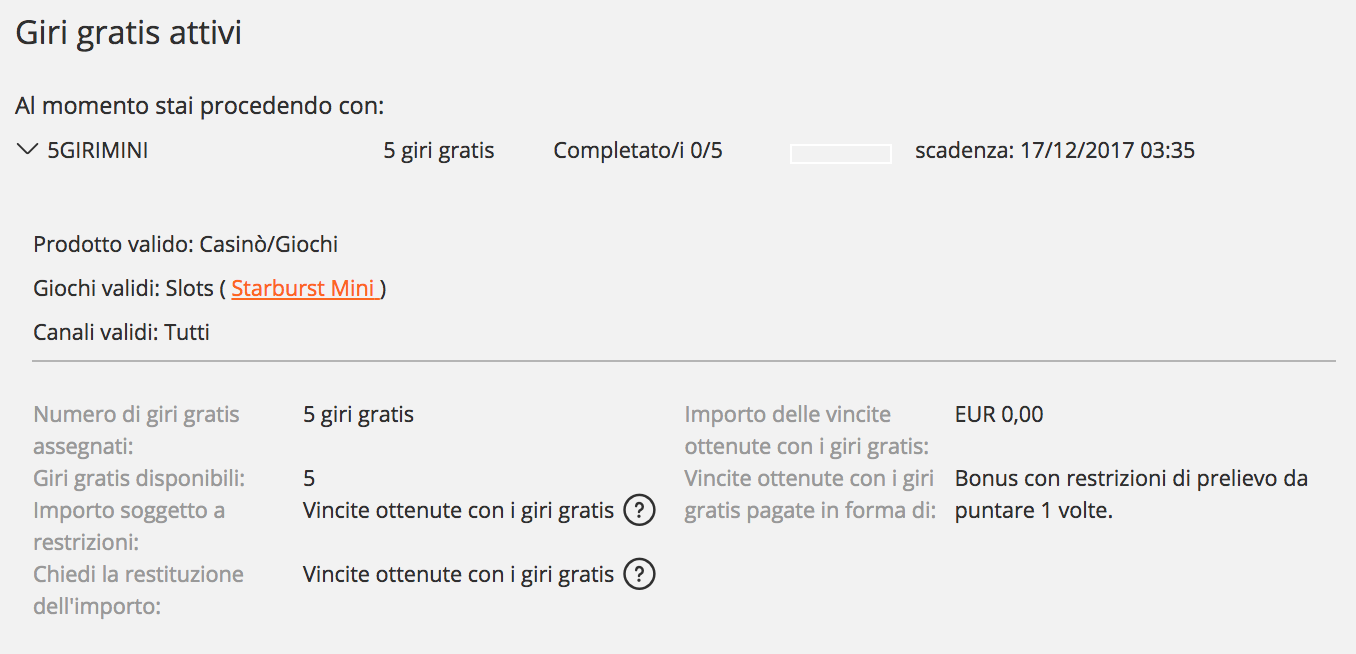Select the Giochi validi: Slots label
The width and height of the screenshot is (1356, 654).
pos(123,289)
